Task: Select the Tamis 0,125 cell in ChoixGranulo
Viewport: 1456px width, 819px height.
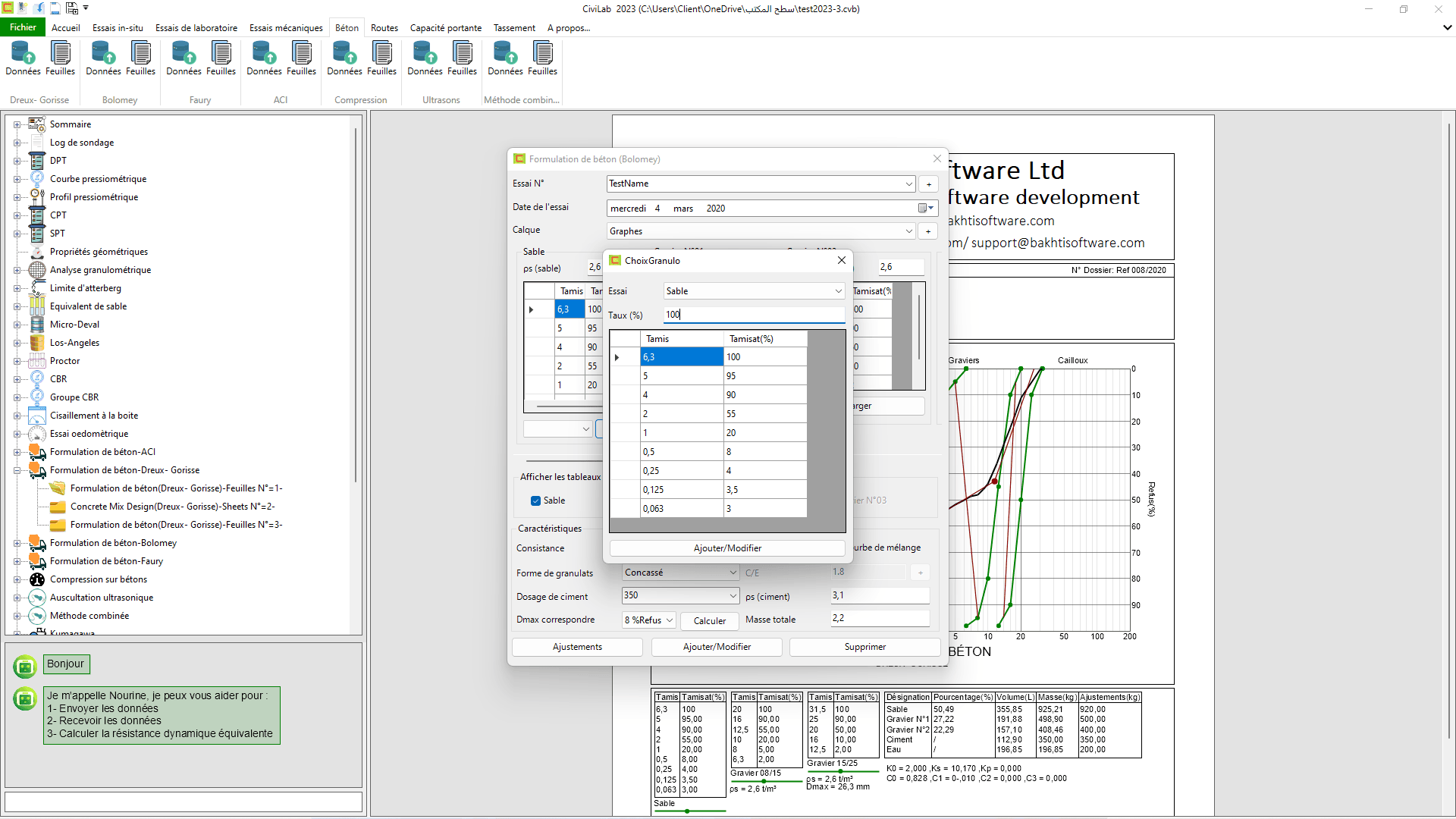Action: pos(682,490)
